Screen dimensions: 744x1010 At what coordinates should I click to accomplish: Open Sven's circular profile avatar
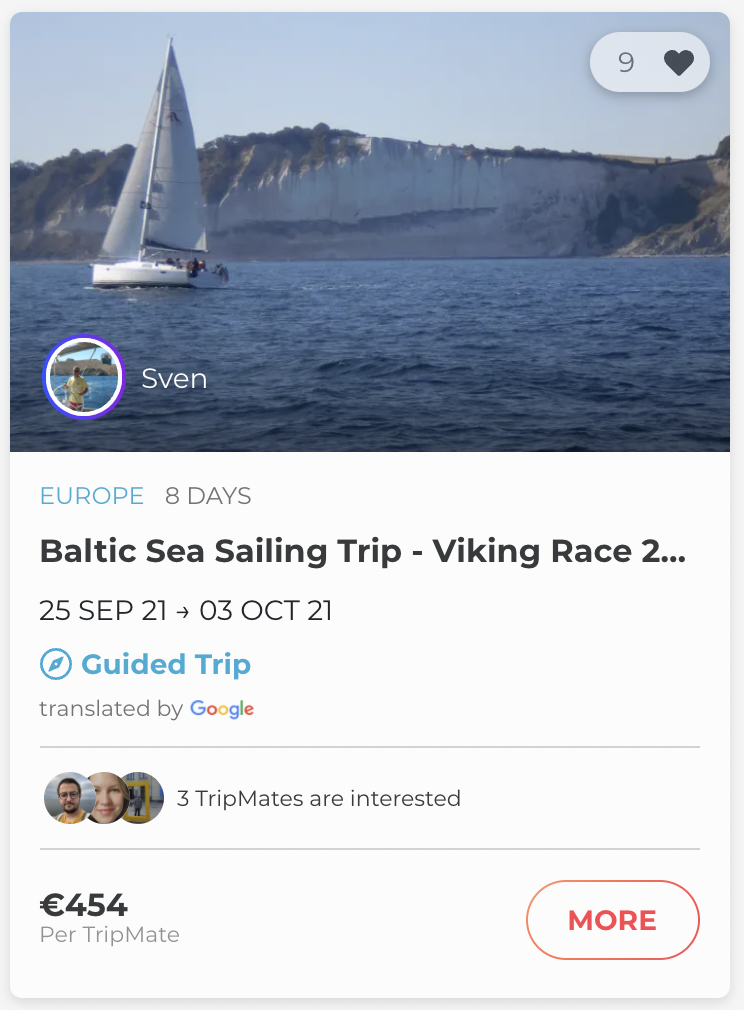pos(84,377)
